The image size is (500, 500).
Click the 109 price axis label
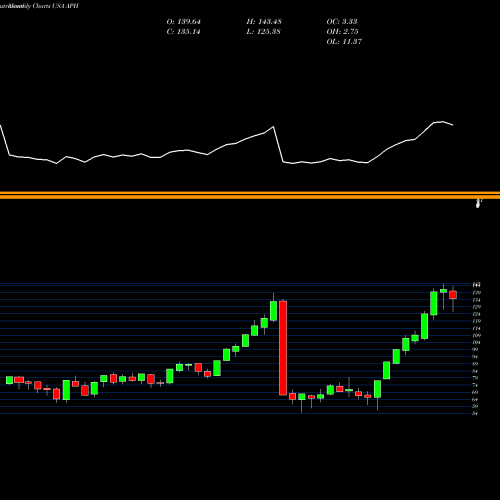[x=476, y=335]
